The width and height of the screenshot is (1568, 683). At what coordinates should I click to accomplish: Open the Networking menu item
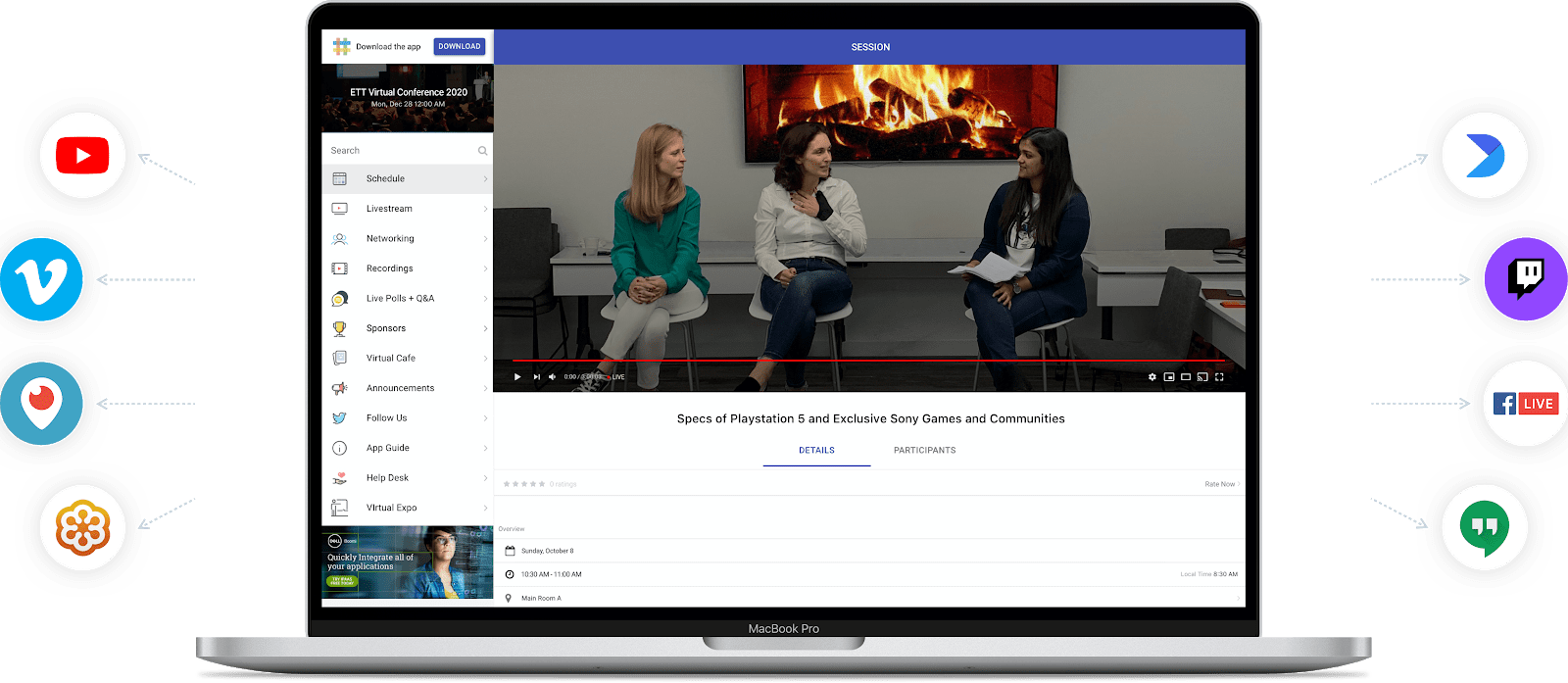[x=408, y=239]
